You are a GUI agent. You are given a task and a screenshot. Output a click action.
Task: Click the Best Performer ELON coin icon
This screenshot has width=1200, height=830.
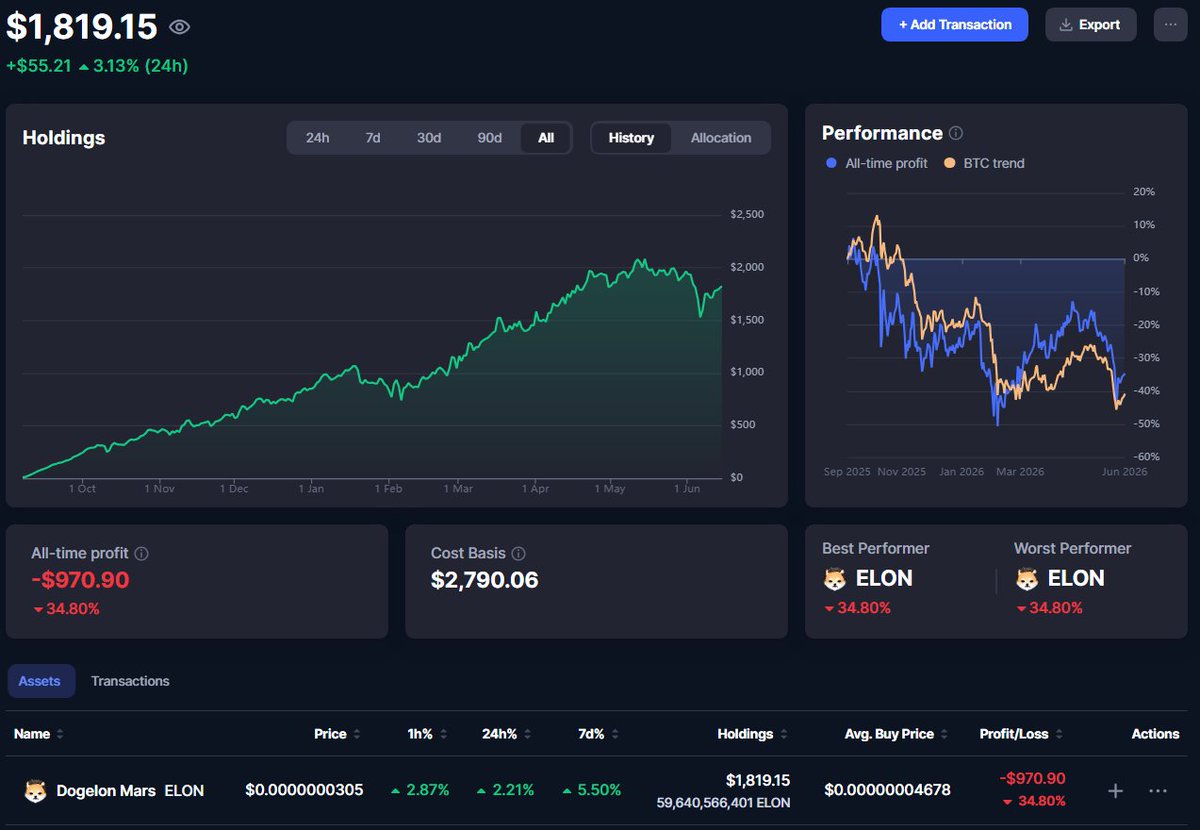point(835,579)
